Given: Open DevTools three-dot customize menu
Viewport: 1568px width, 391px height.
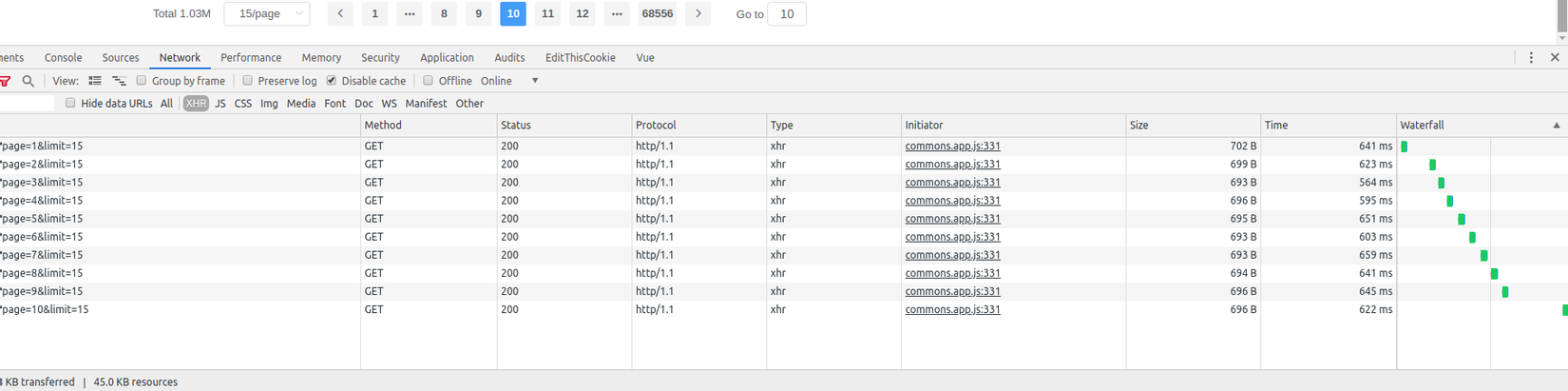Looking at the screenshot, I should pyautogui.click(x=1531, y=58).
